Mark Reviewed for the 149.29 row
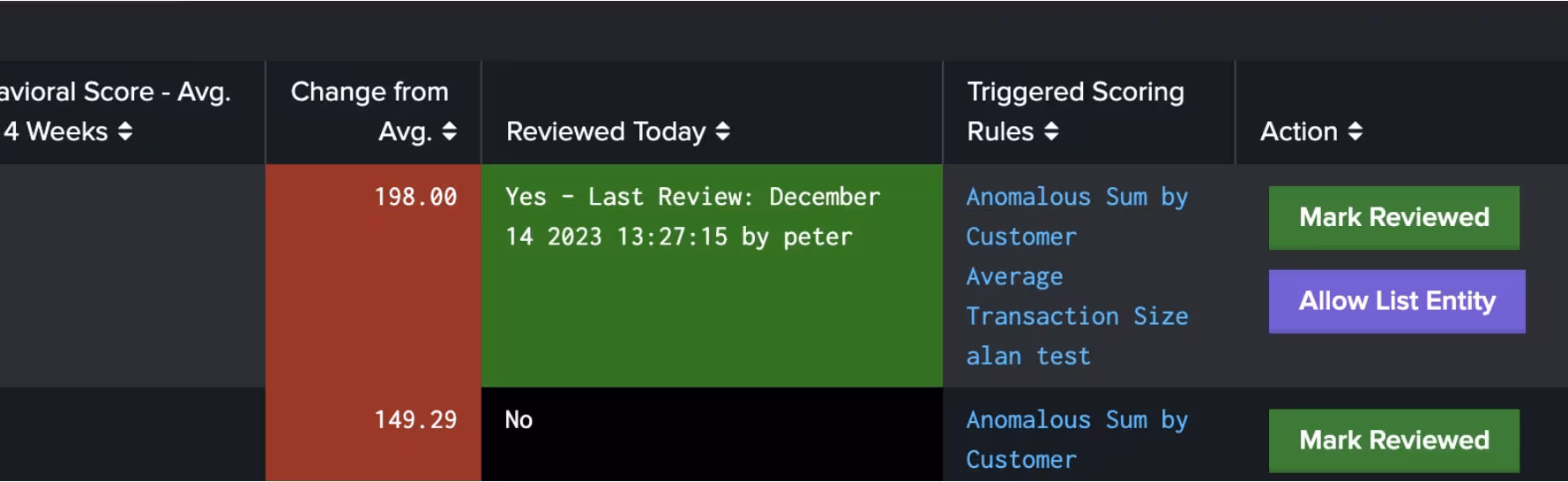The height and width of the screenshot is (482, 1568). (x=1393, y=440)
